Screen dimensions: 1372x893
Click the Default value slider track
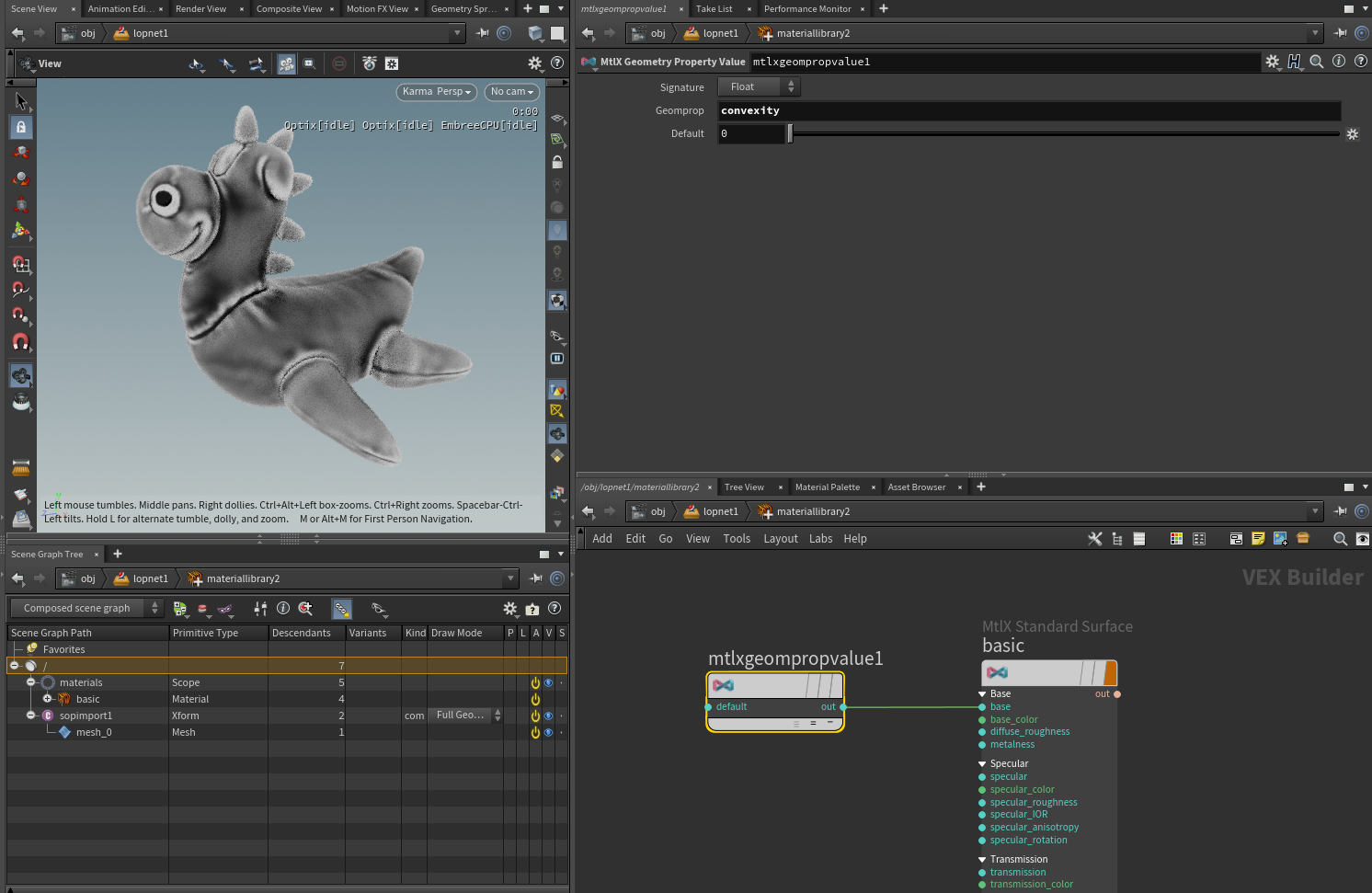[1065, 134]
